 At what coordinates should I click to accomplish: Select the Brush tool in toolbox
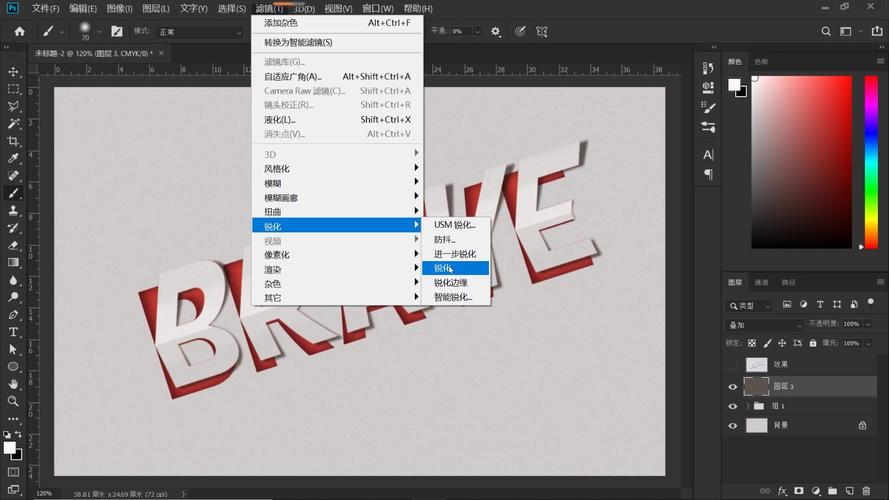click(x=13, y=193)
